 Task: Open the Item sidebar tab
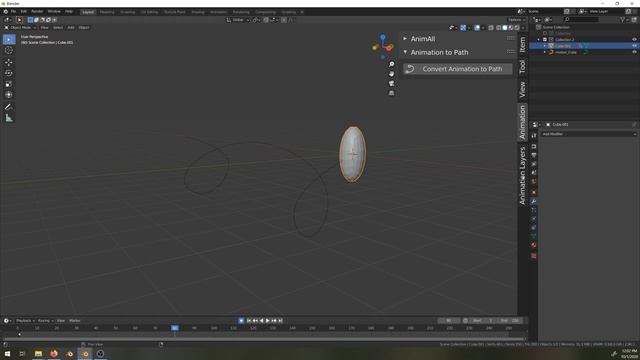522,44
